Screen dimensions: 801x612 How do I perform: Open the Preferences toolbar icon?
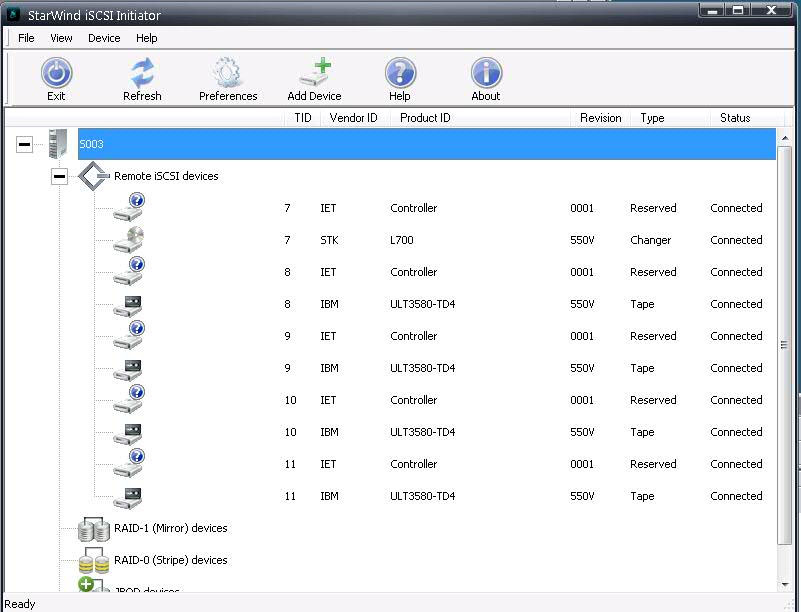(x=228, y=71)
